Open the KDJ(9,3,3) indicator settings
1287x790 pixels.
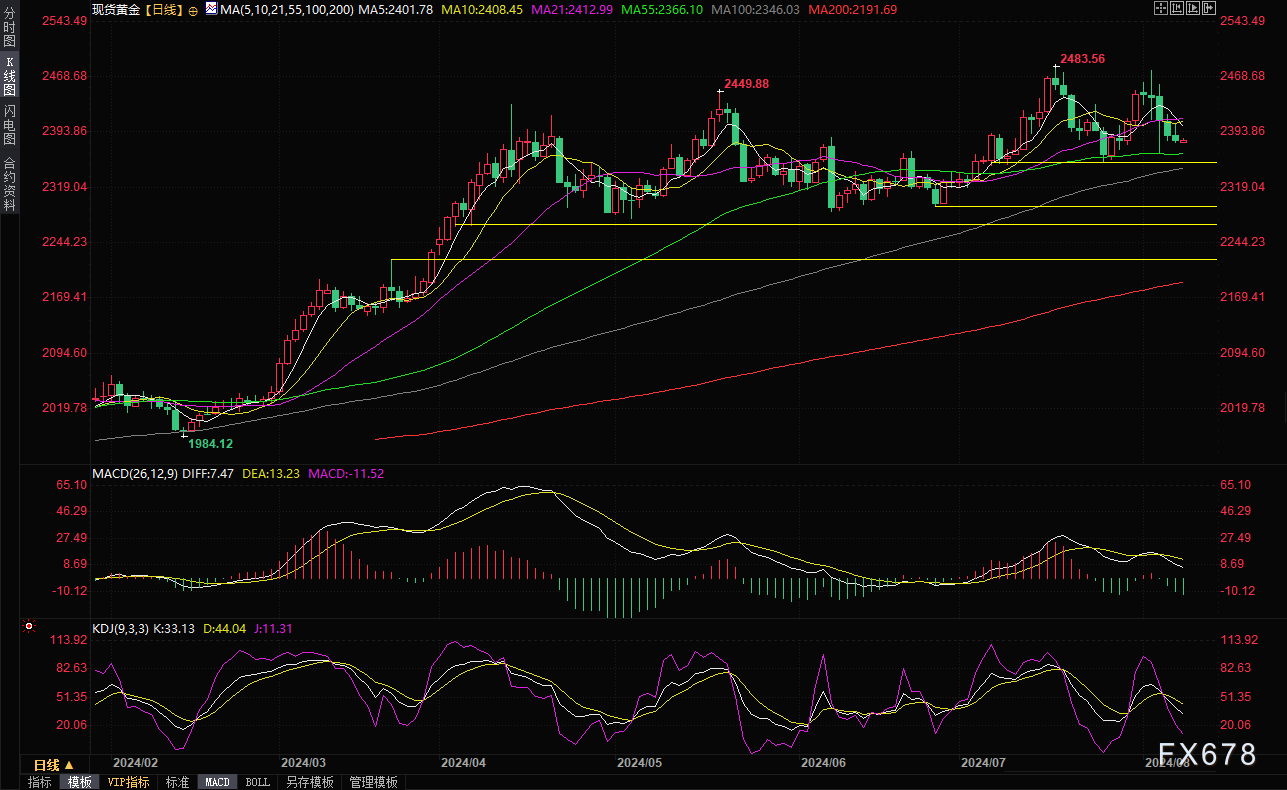(x=120, y=629)
